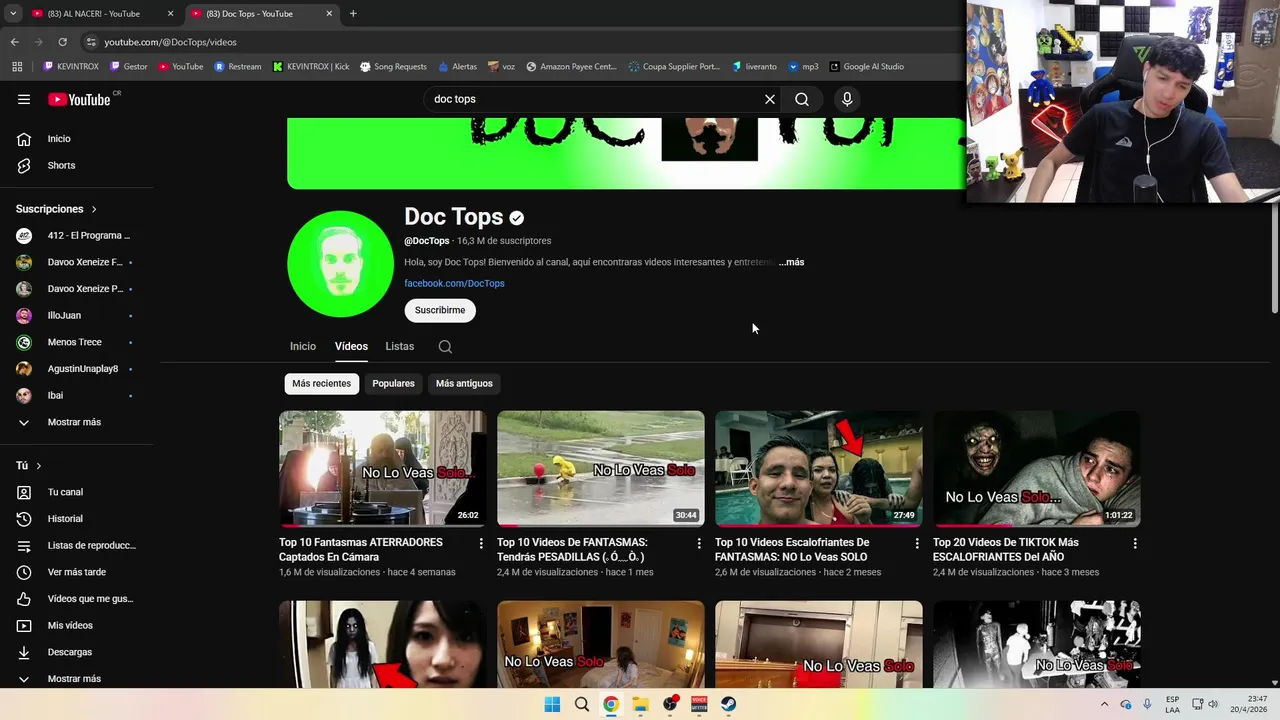Viewport: 1280px width, 720px height.
Task: Filter videos by Más recientes
Action: pos(321,383)
